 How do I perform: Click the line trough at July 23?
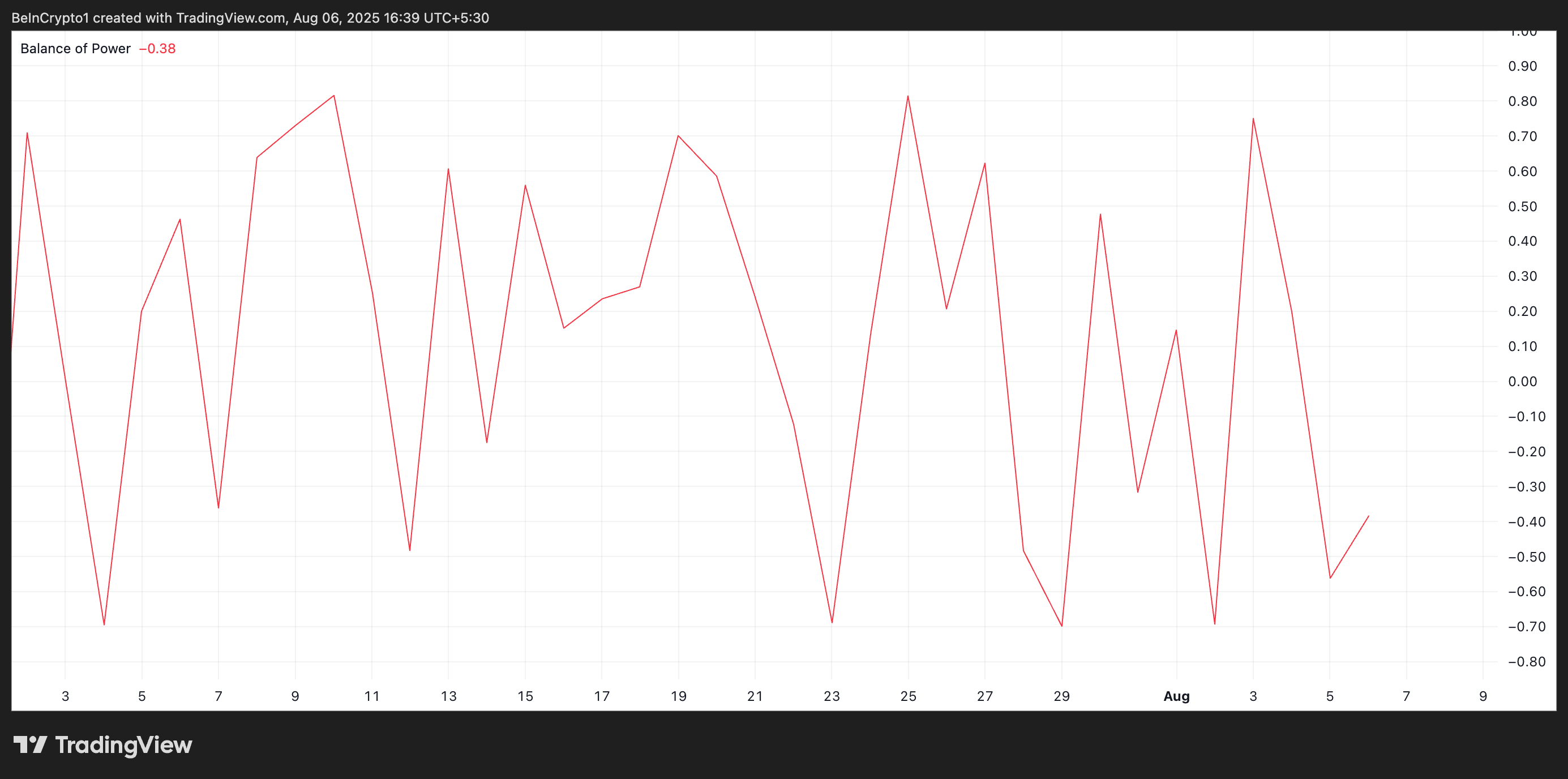[832, 622]
